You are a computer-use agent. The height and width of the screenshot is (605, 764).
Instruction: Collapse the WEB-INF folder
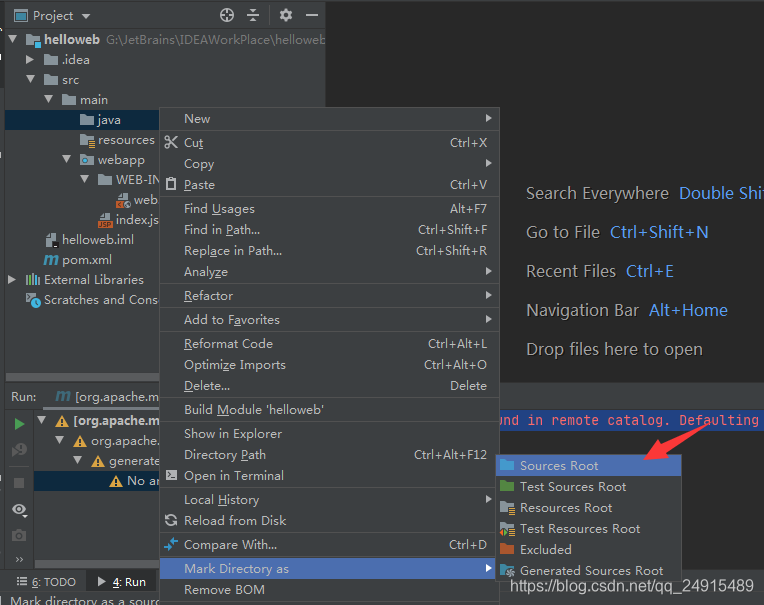click(x=85, y=179)
